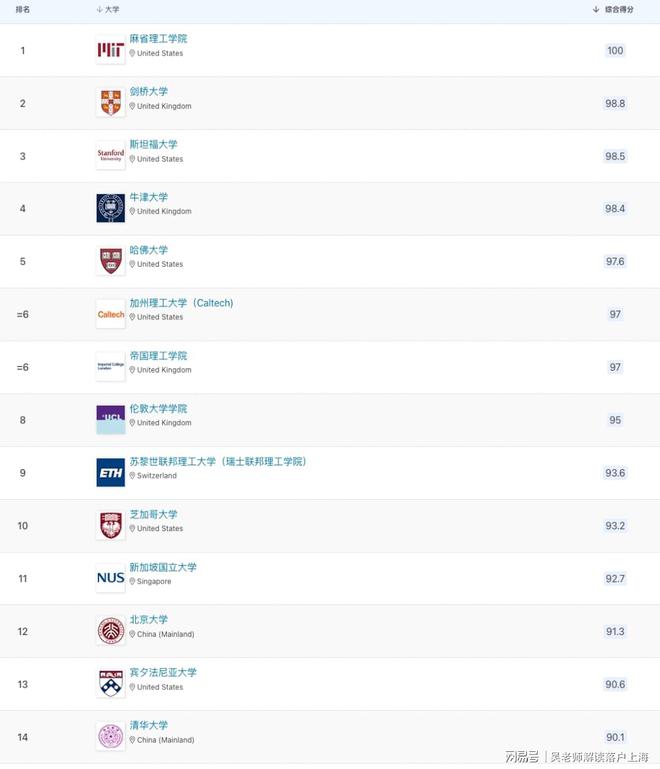
Task: Click the Cambridge University crest logo
Action: click(110, 103)
